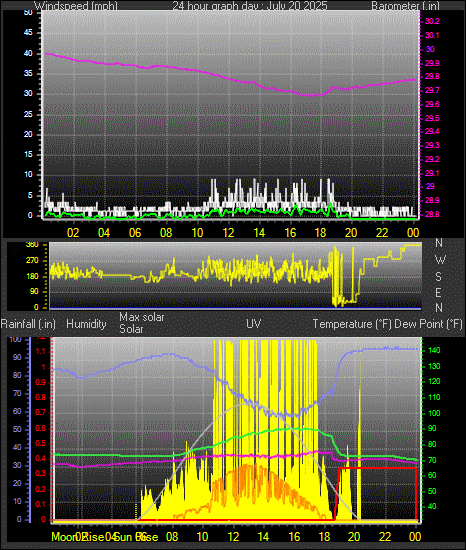Click '18' hour label under windspeed graph
The image size is (466, 550).
coord(321,233)
